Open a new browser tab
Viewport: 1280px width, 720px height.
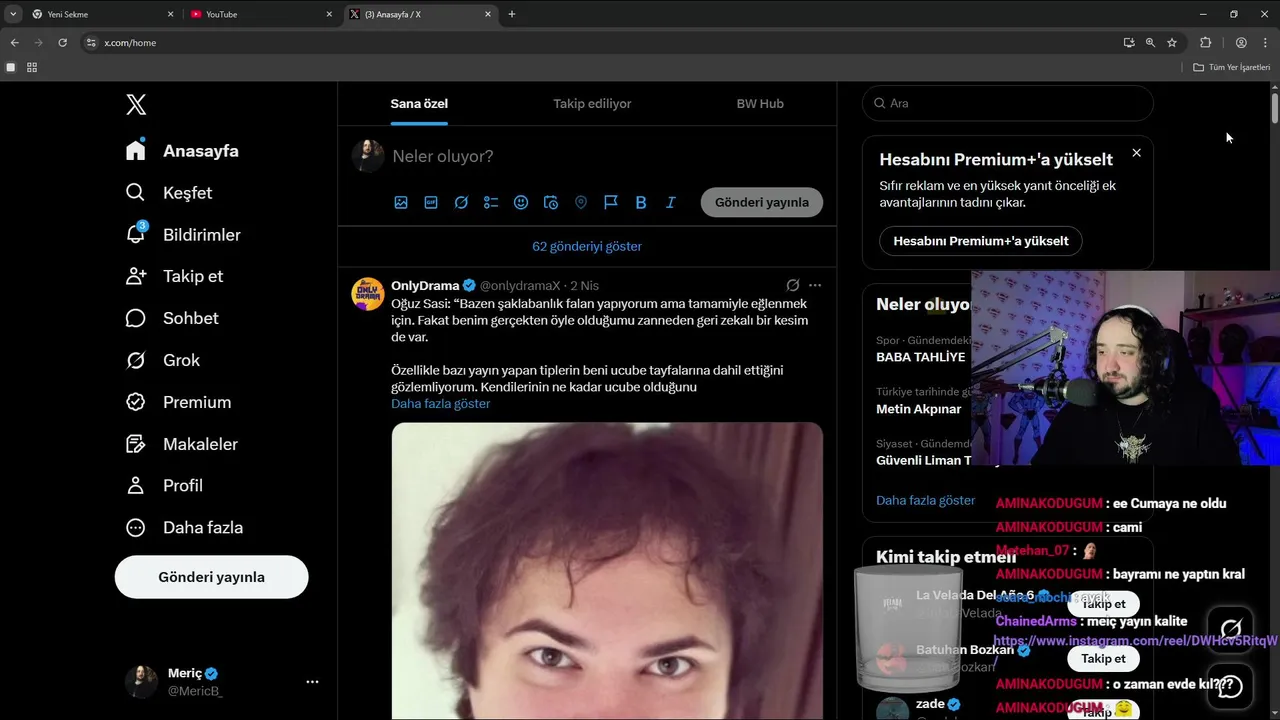512,14
